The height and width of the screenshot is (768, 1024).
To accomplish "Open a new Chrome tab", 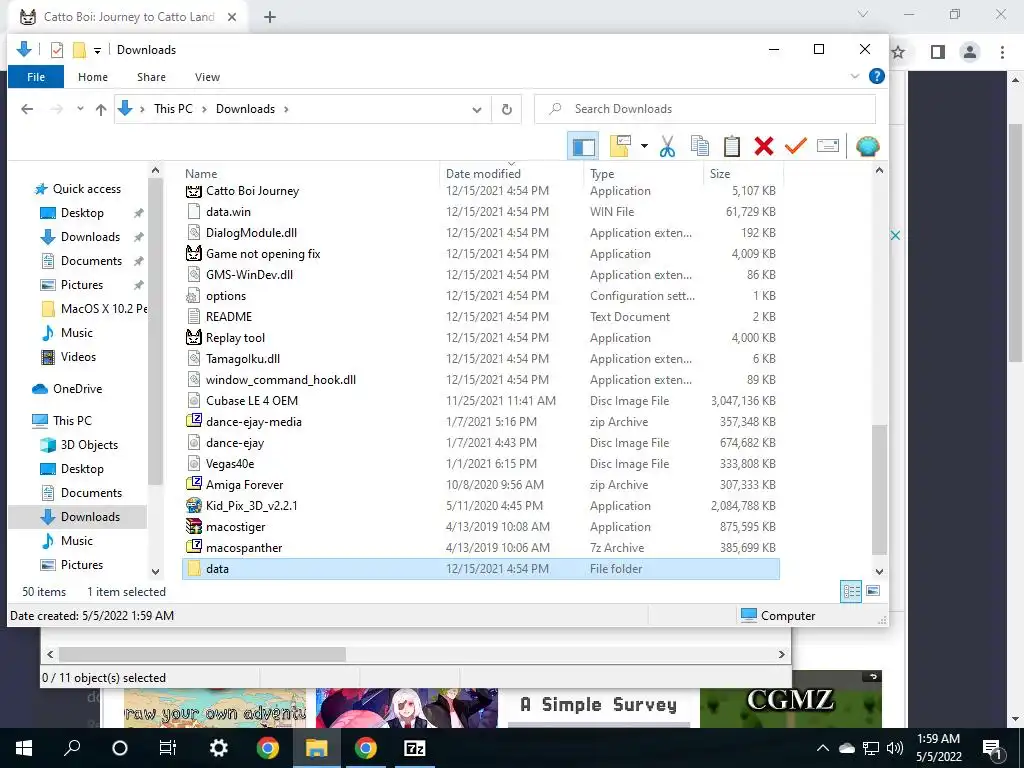I will [x=270, y=17].
